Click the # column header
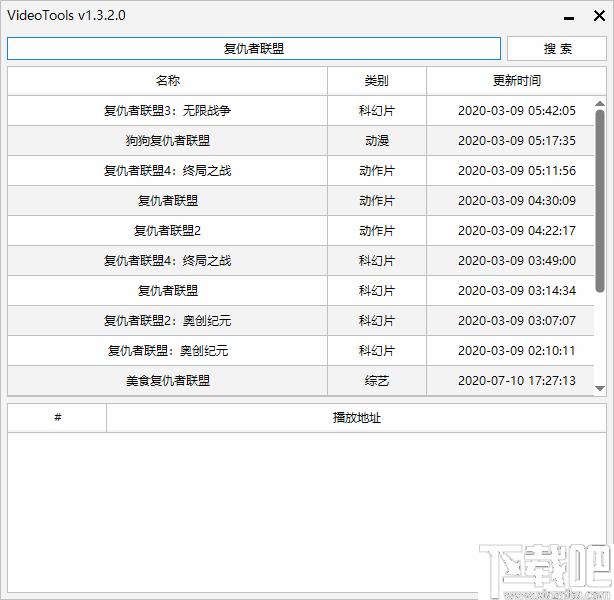The width and height of the screenshot is (614, 600). pyautogui.click(x=57, y=418)
